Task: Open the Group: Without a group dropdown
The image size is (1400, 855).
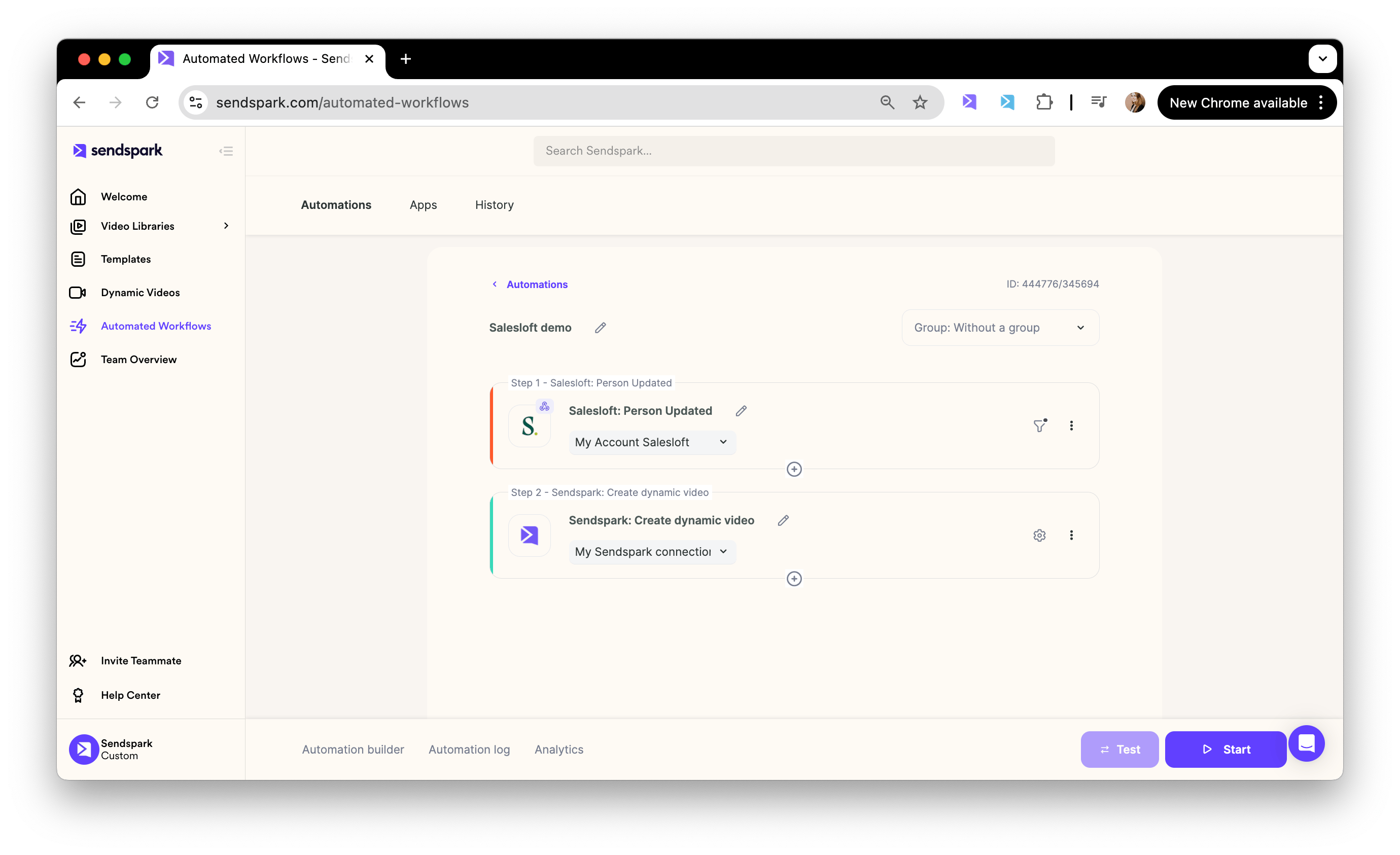Action: (x=1001, y=328)
